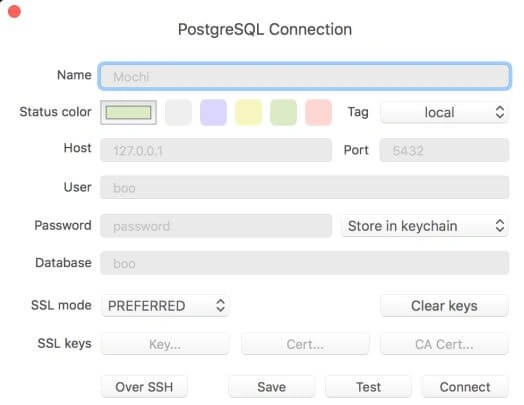Click the Connect button
This screenshot has width=524, height=405.
pos(465,387)
